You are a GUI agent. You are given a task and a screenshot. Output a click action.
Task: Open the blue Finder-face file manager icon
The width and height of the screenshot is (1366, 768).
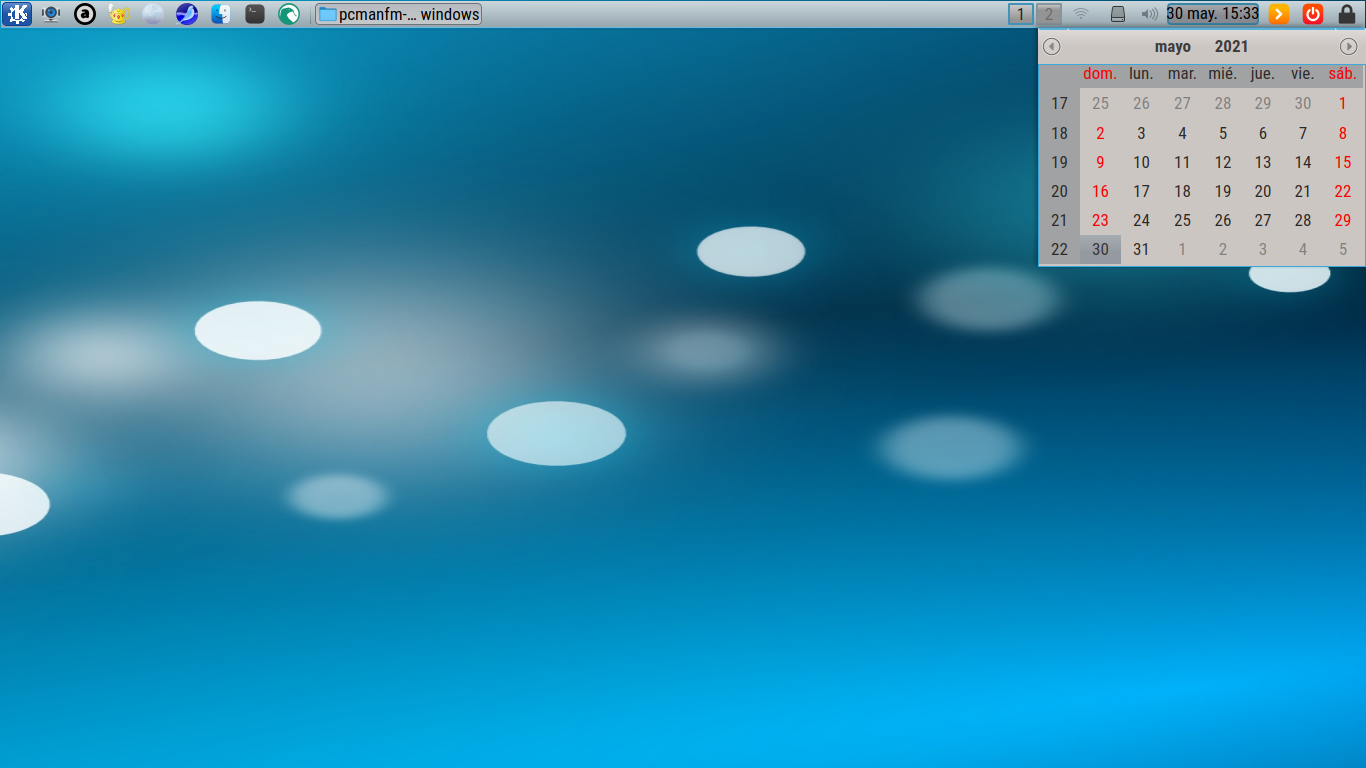221,14
